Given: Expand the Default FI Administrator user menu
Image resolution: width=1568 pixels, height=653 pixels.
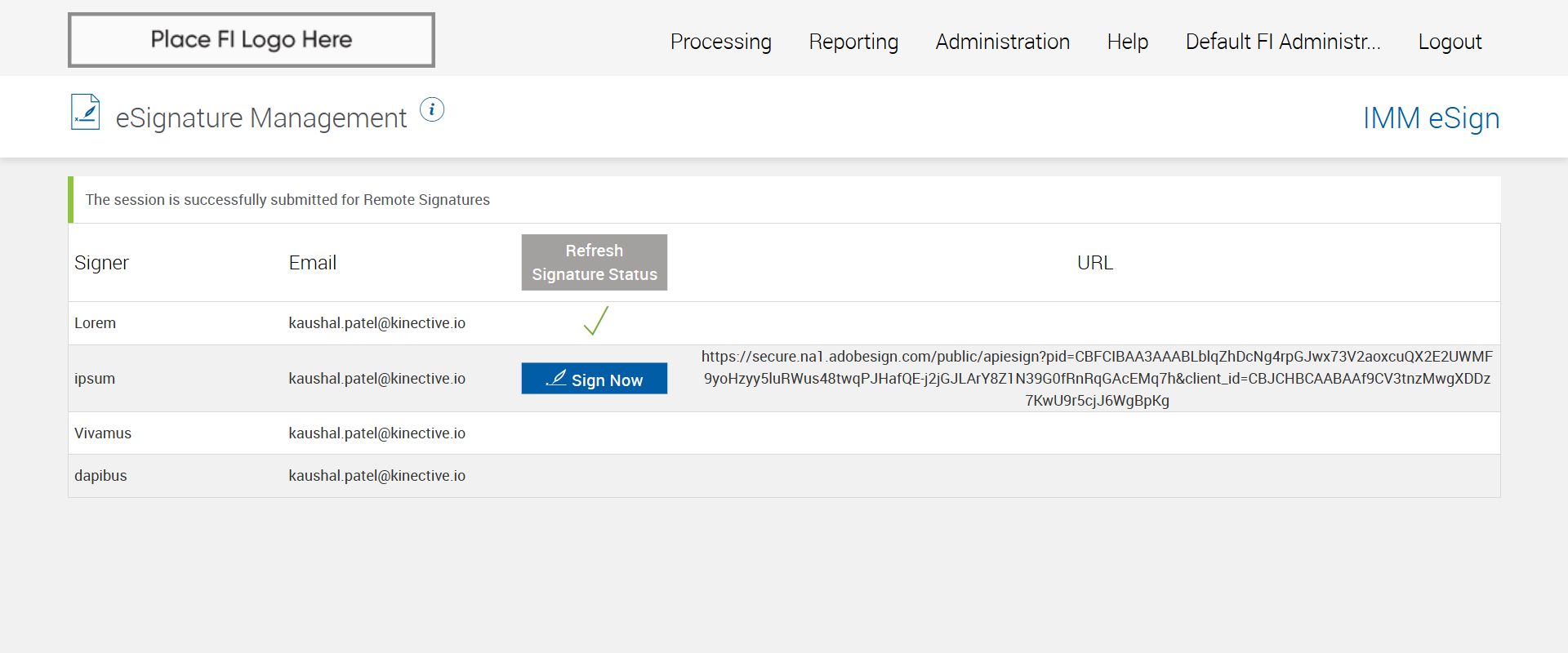Looking at the screenshot, I should point(1282,42).
